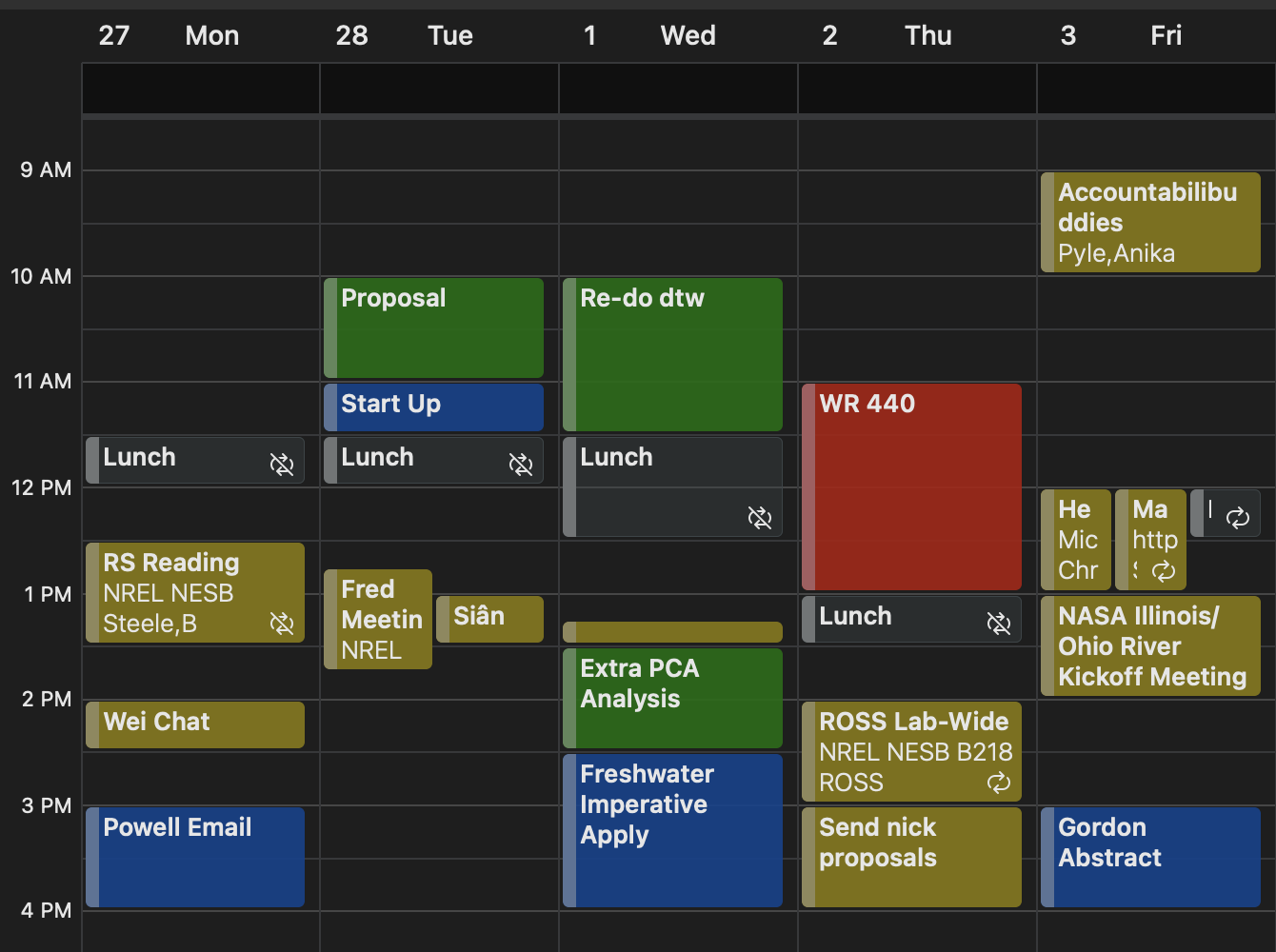
Task: Select the Siân event on Tuesday
Action: coord(489,619)
